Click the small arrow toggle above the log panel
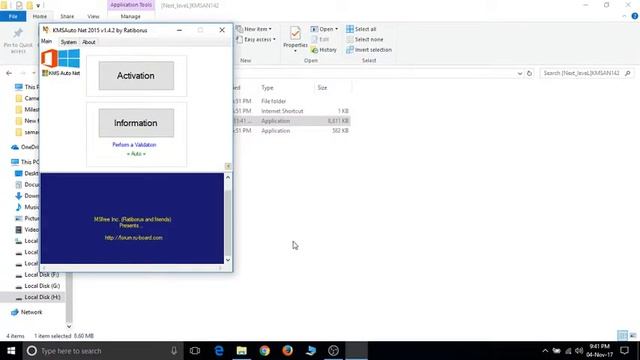Viewport: 640px width, 360px height. (x=228, y=166)
